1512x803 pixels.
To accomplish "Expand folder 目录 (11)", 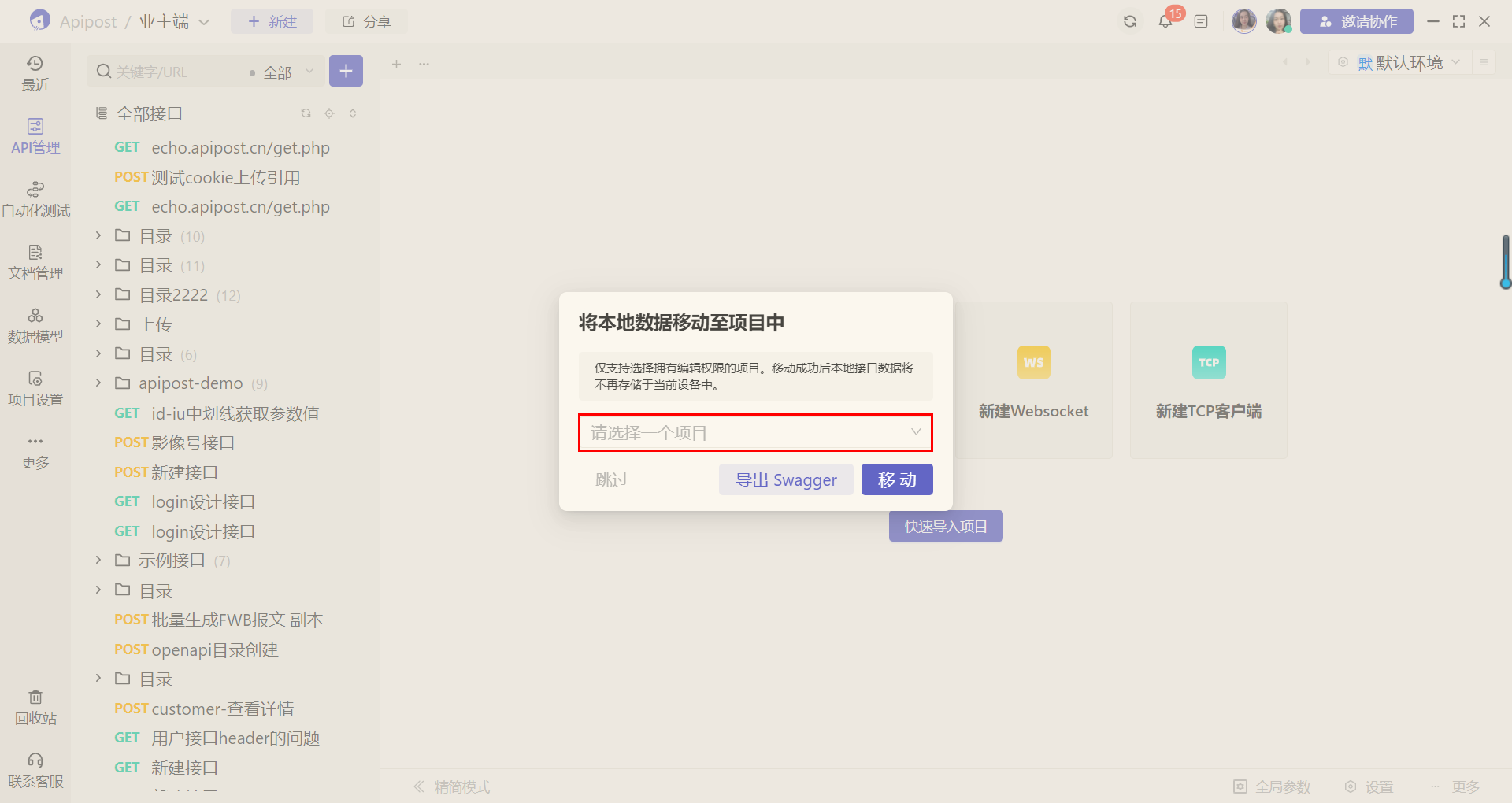I will click(98, 265).
